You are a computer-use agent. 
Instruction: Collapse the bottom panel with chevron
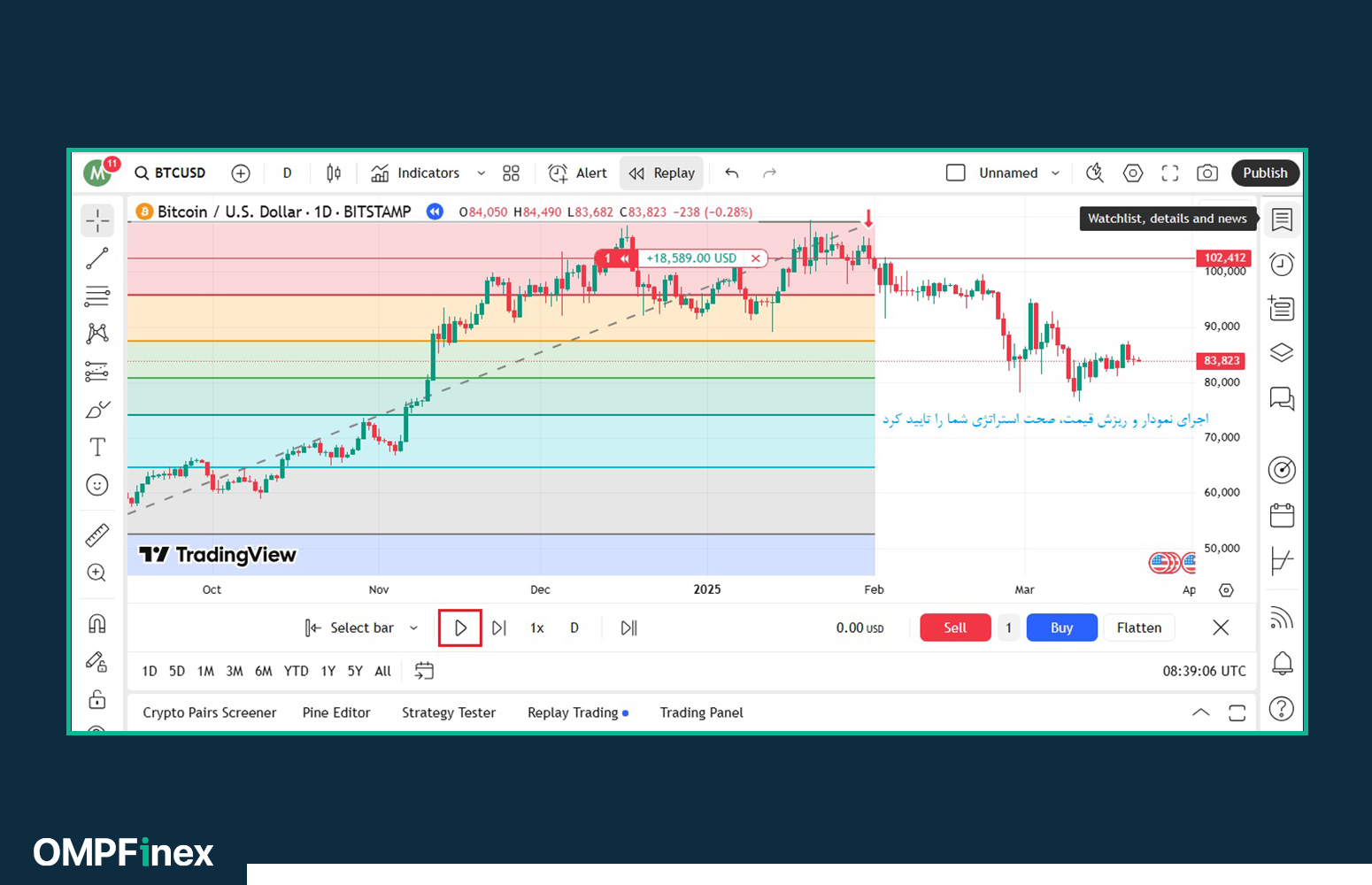click(x=1200, y=712)
